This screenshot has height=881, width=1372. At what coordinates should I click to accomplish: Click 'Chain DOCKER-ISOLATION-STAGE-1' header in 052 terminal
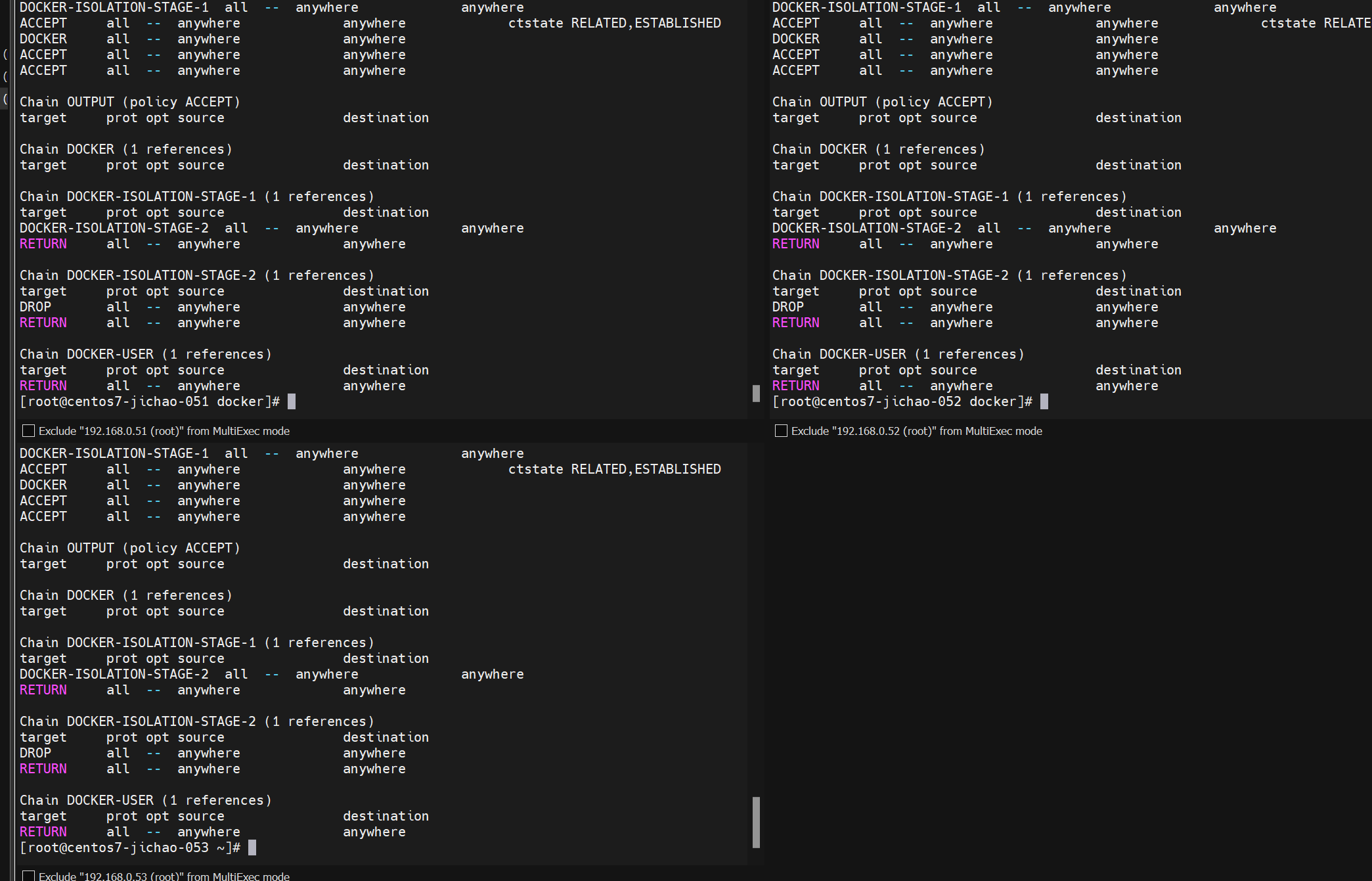point(950,196)
